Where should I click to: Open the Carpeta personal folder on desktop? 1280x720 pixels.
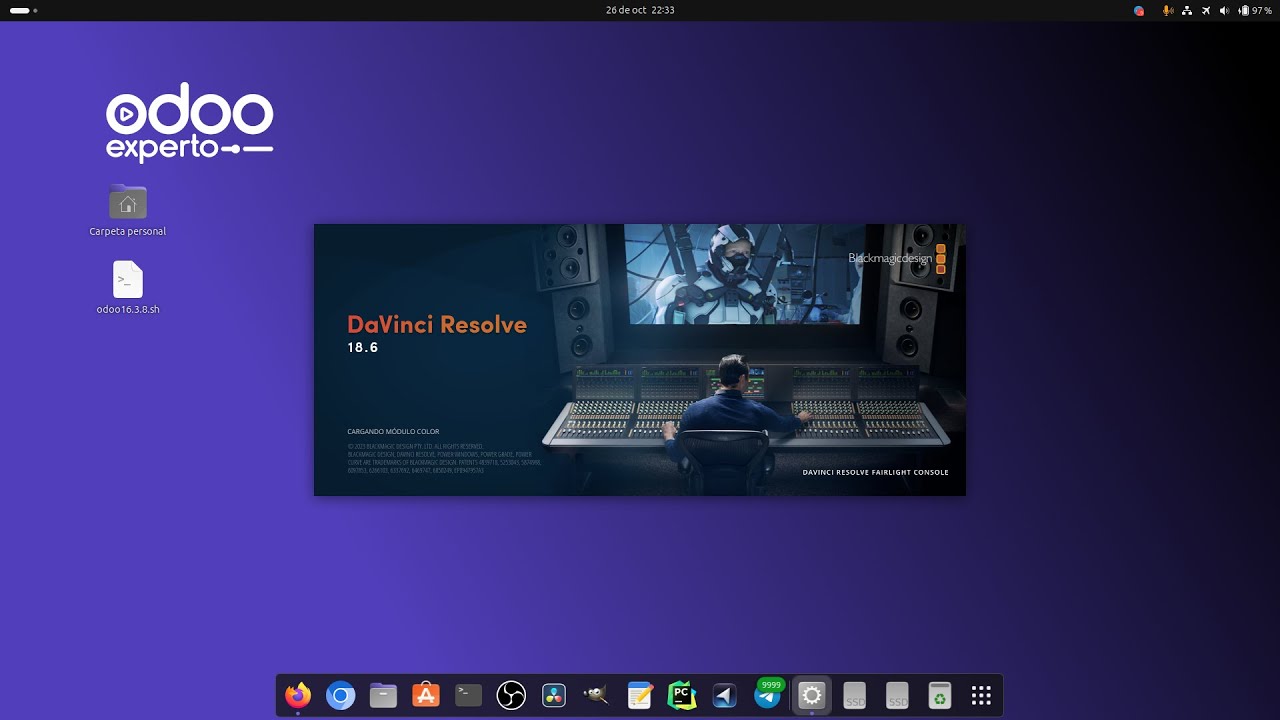(128, 202)
